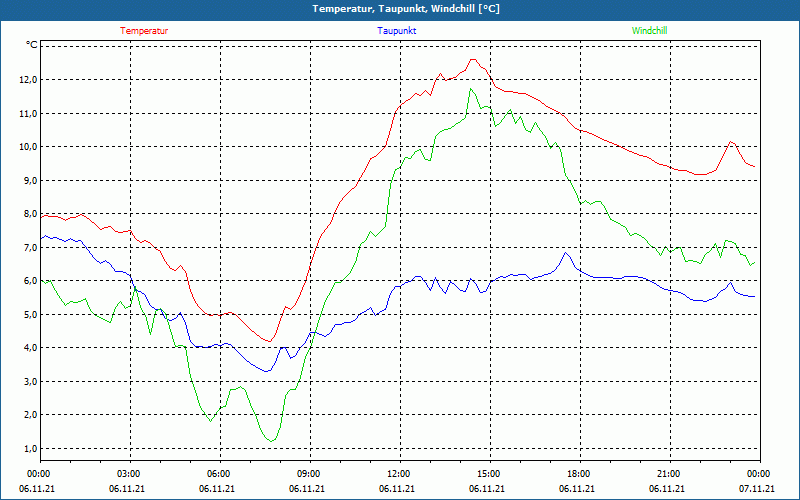Viewport: 800px width, 500px height.
Task: Click the blue dew point peak near 17:30
Action: [565, 253]
